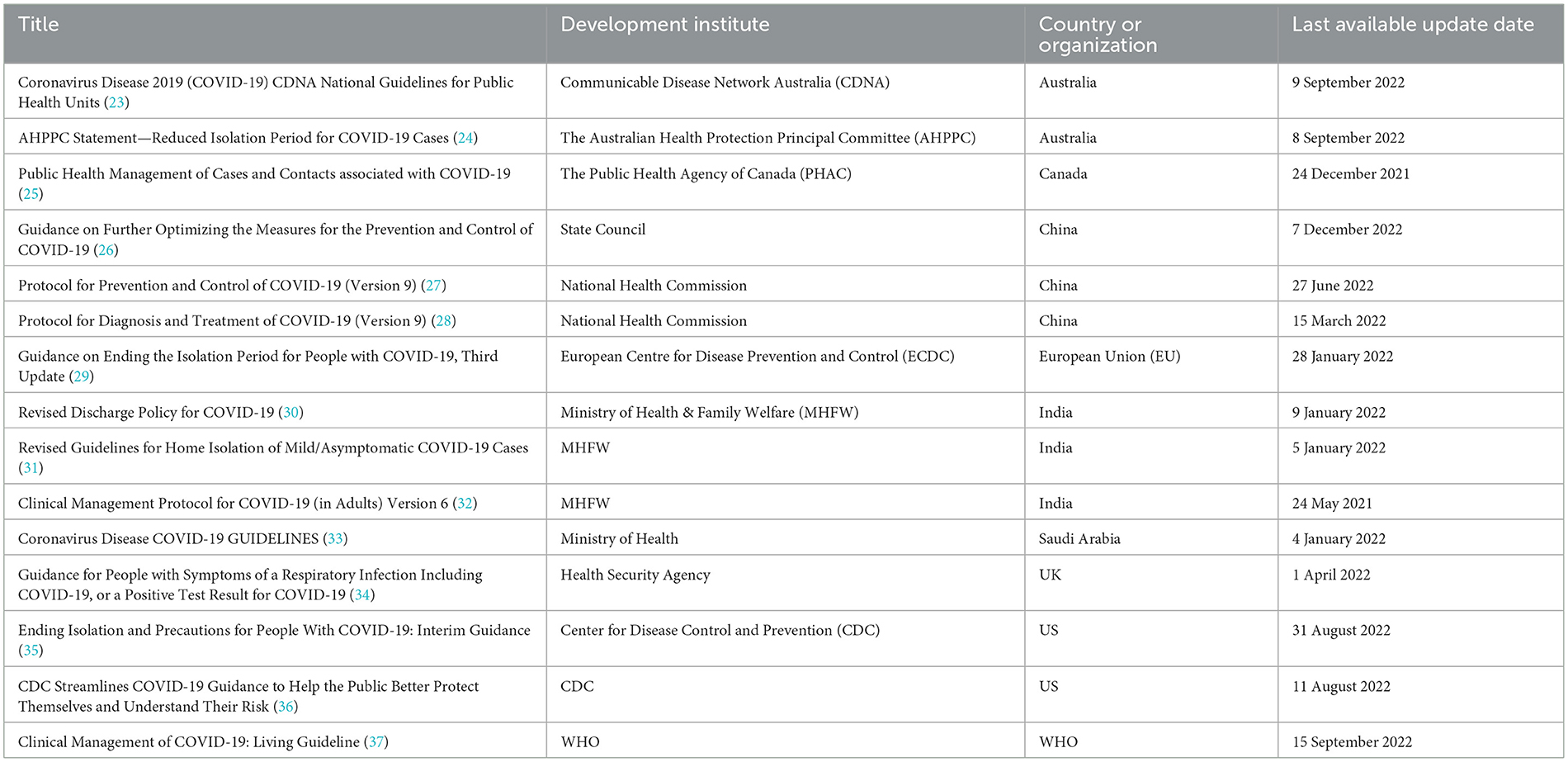Open reference 26 after Guidance on Further Optimizing
Image resolution: width=1568 pixels, height=762 pixels.
pyautogui.click(x=106, y=249)
